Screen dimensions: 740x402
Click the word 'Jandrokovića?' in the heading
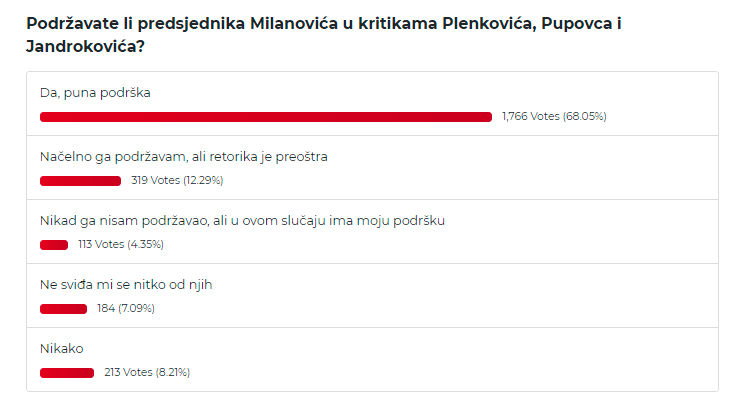[85, 46]
